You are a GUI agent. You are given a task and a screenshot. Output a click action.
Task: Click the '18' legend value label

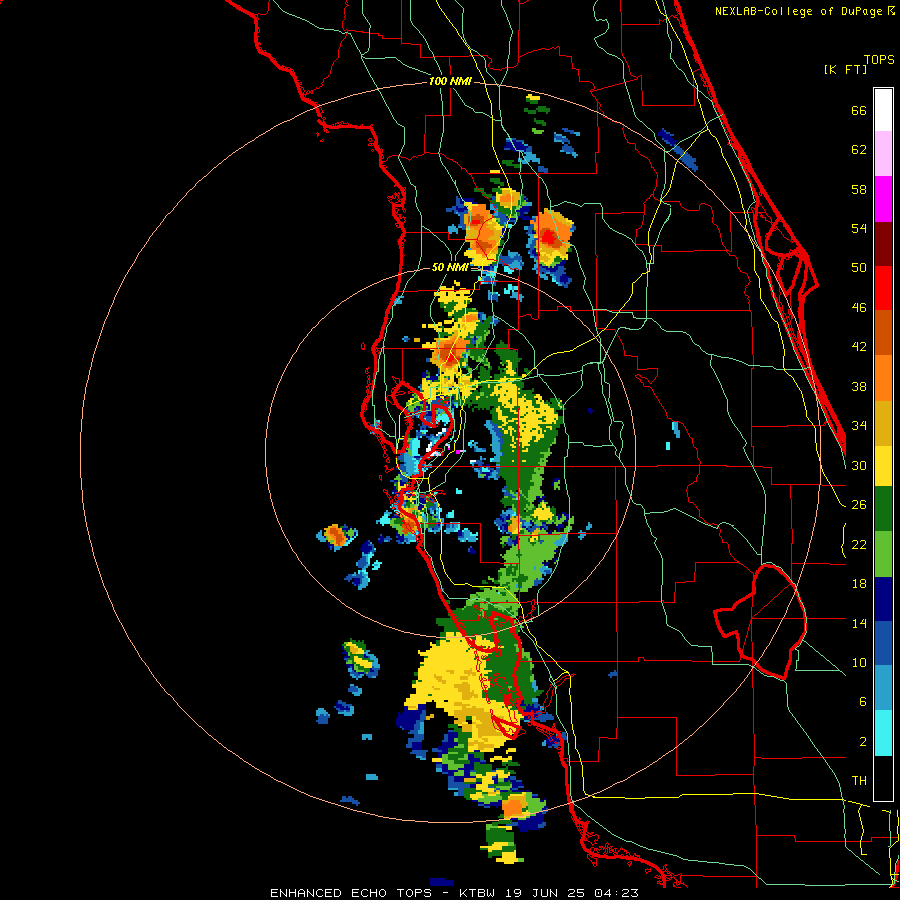(x=859, y=584)
